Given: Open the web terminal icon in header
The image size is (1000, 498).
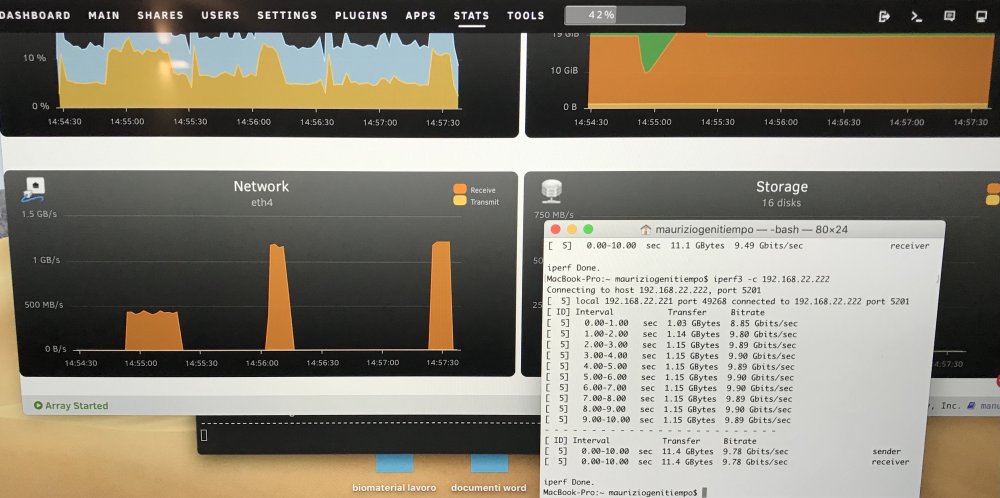Looking at the screenshot, I should click(x=916, y=17).
